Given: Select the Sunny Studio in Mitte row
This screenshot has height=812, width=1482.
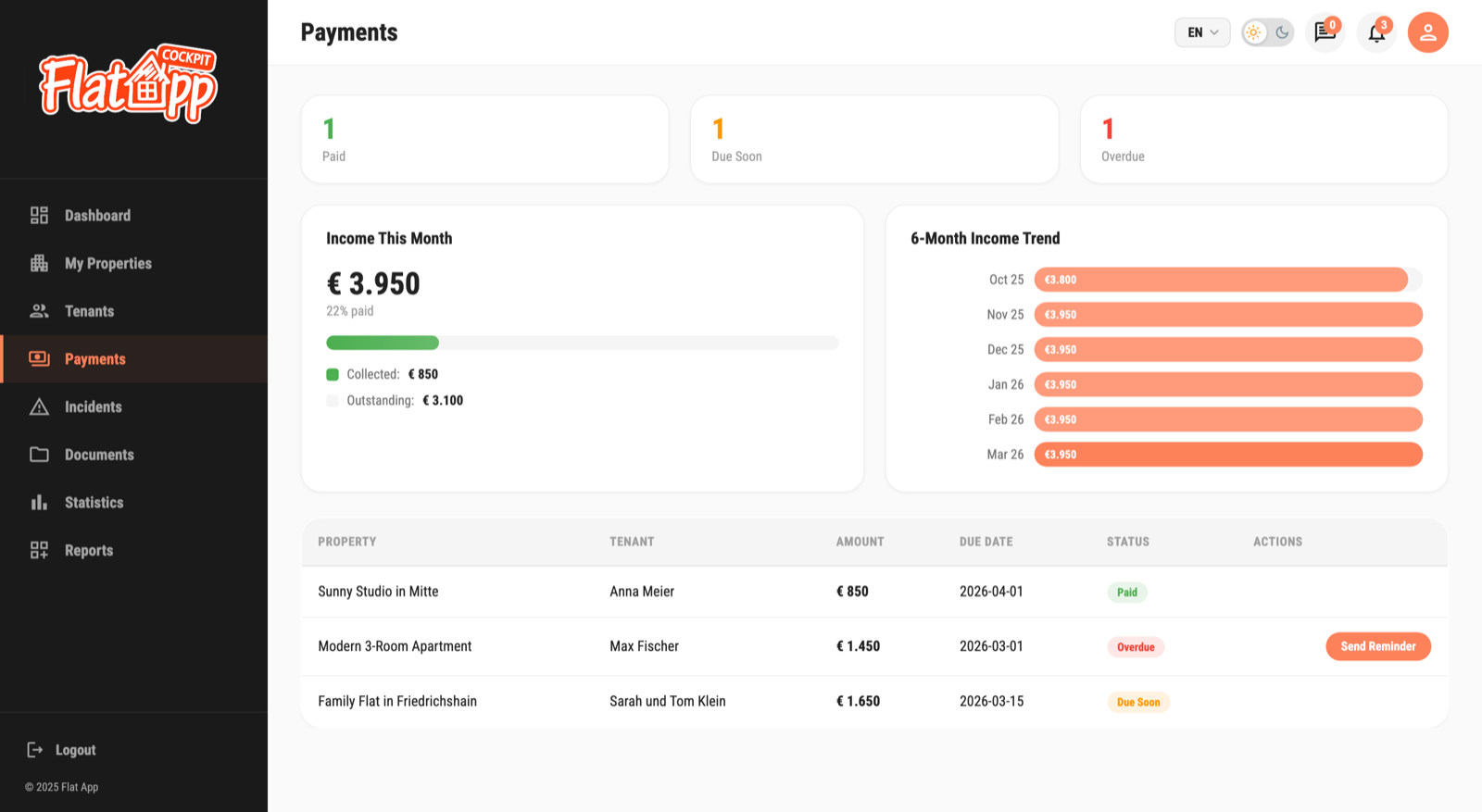Looking at the screenshot, I should click(x=874, y=592).
